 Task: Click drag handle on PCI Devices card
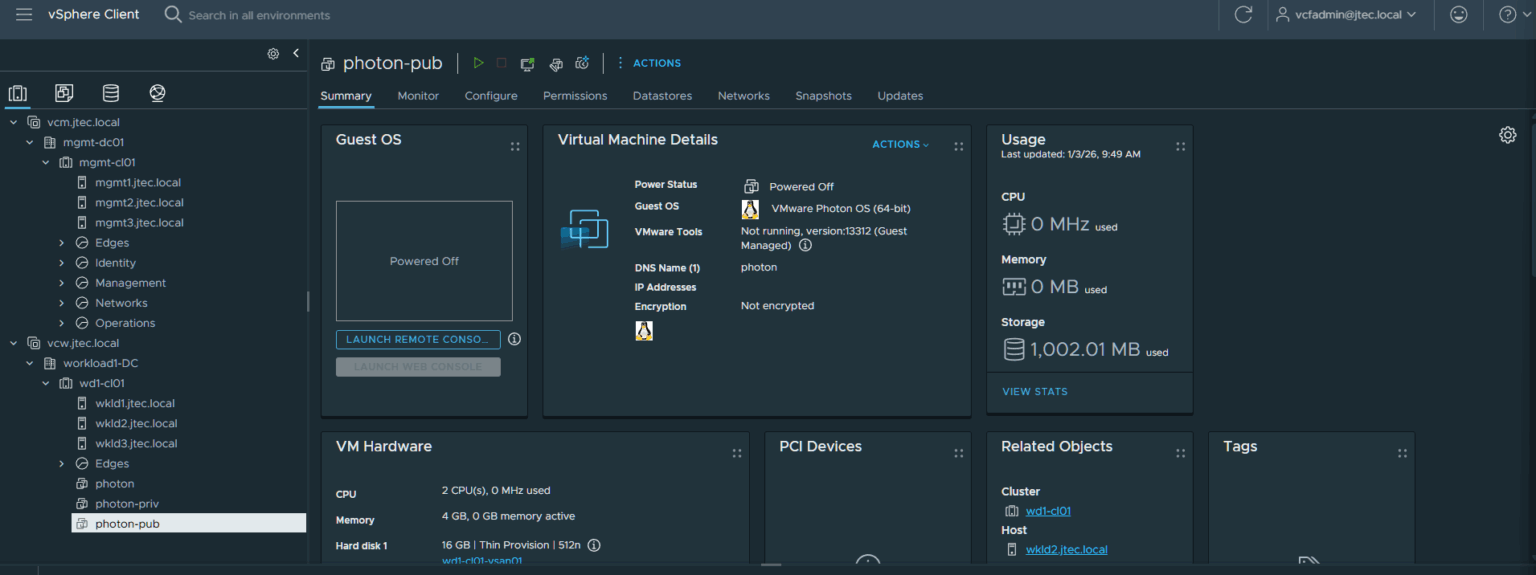pos(959,453)
